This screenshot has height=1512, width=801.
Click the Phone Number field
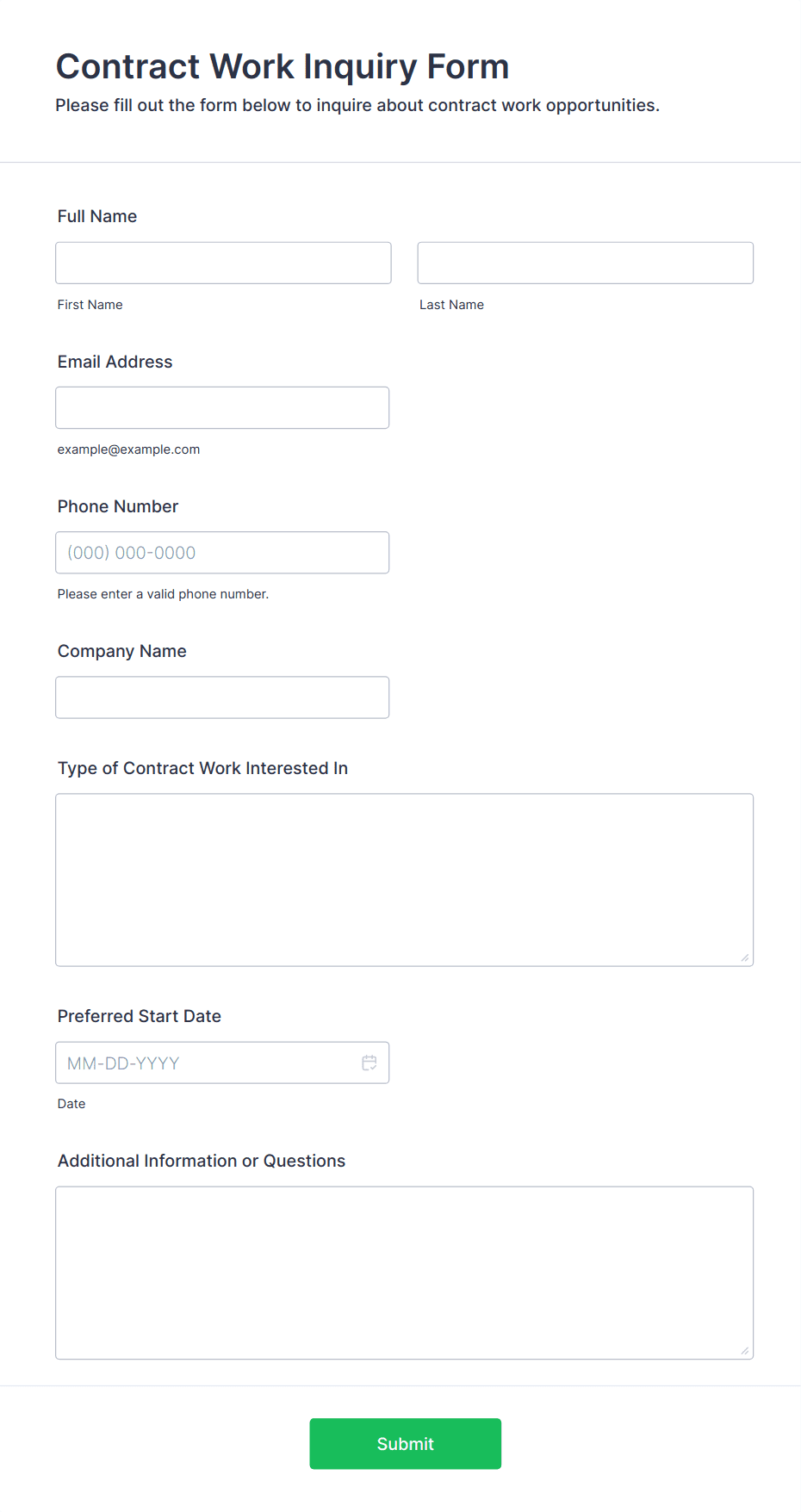pyautogui.click(x=222, y=552)
